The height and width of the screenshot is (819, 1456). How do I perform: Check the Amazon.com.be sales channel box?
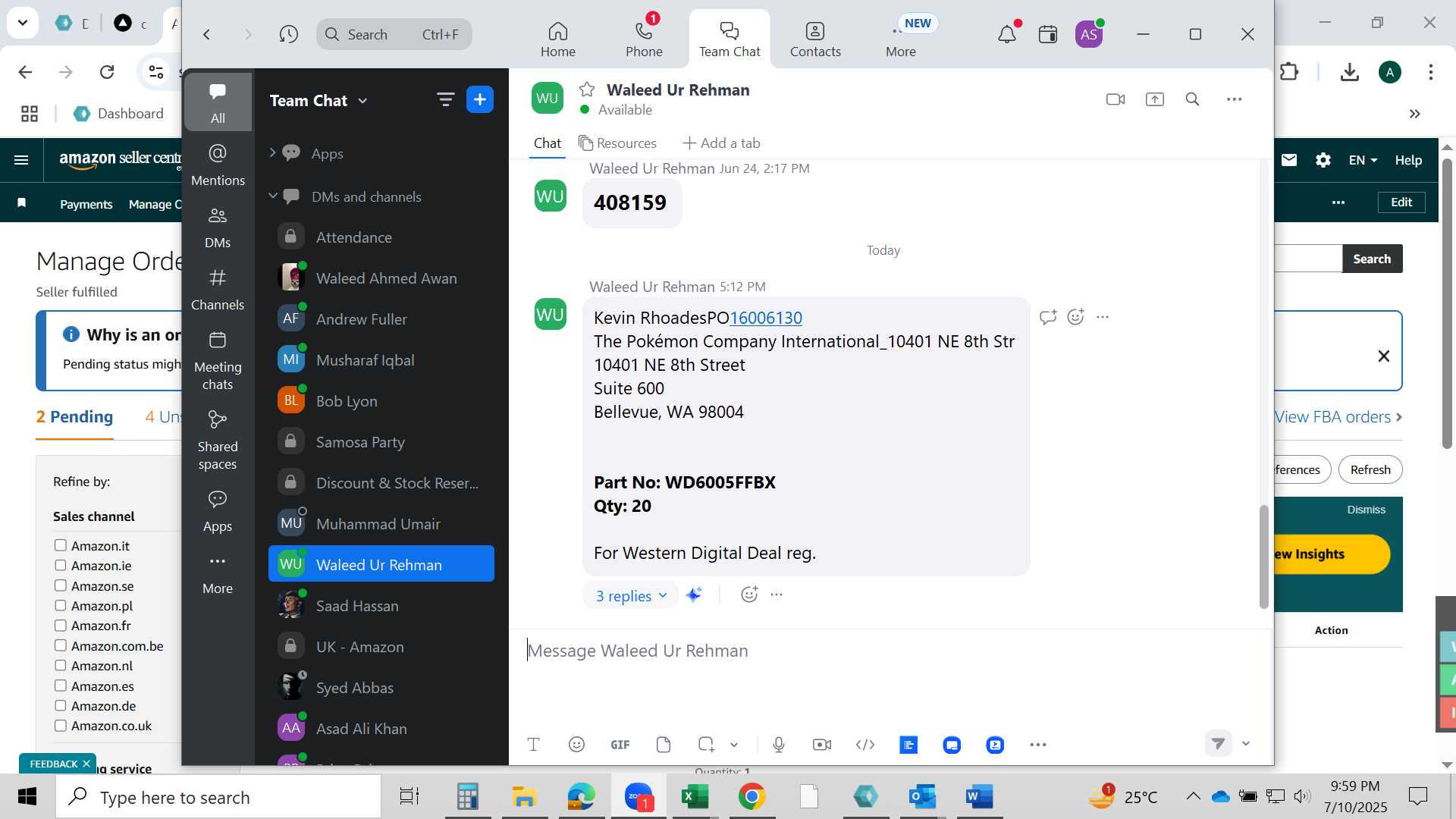pyautogui.click(x=61, y=645)
